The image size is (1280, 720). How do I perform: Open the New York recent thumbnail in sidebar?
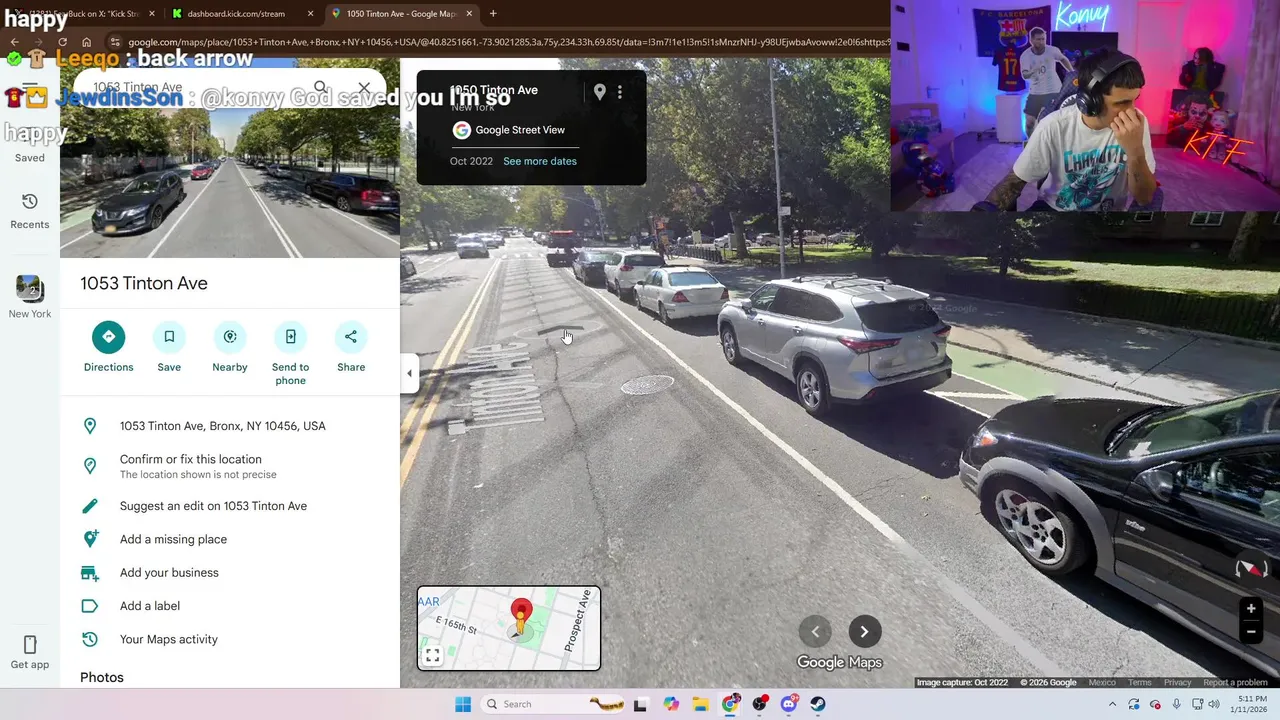pyautogui.click(x=30, y=297)
